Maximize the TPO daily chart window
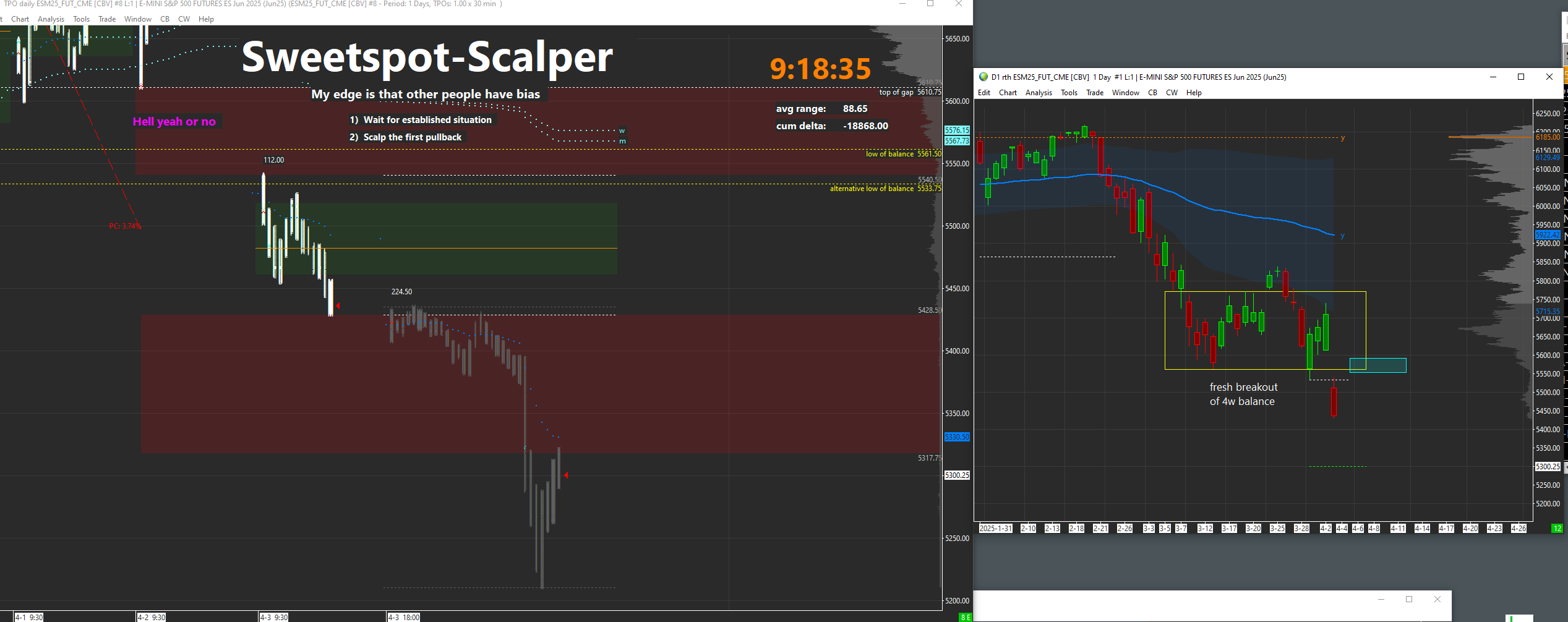The image size is (1568, 622). tap(930, 4)
